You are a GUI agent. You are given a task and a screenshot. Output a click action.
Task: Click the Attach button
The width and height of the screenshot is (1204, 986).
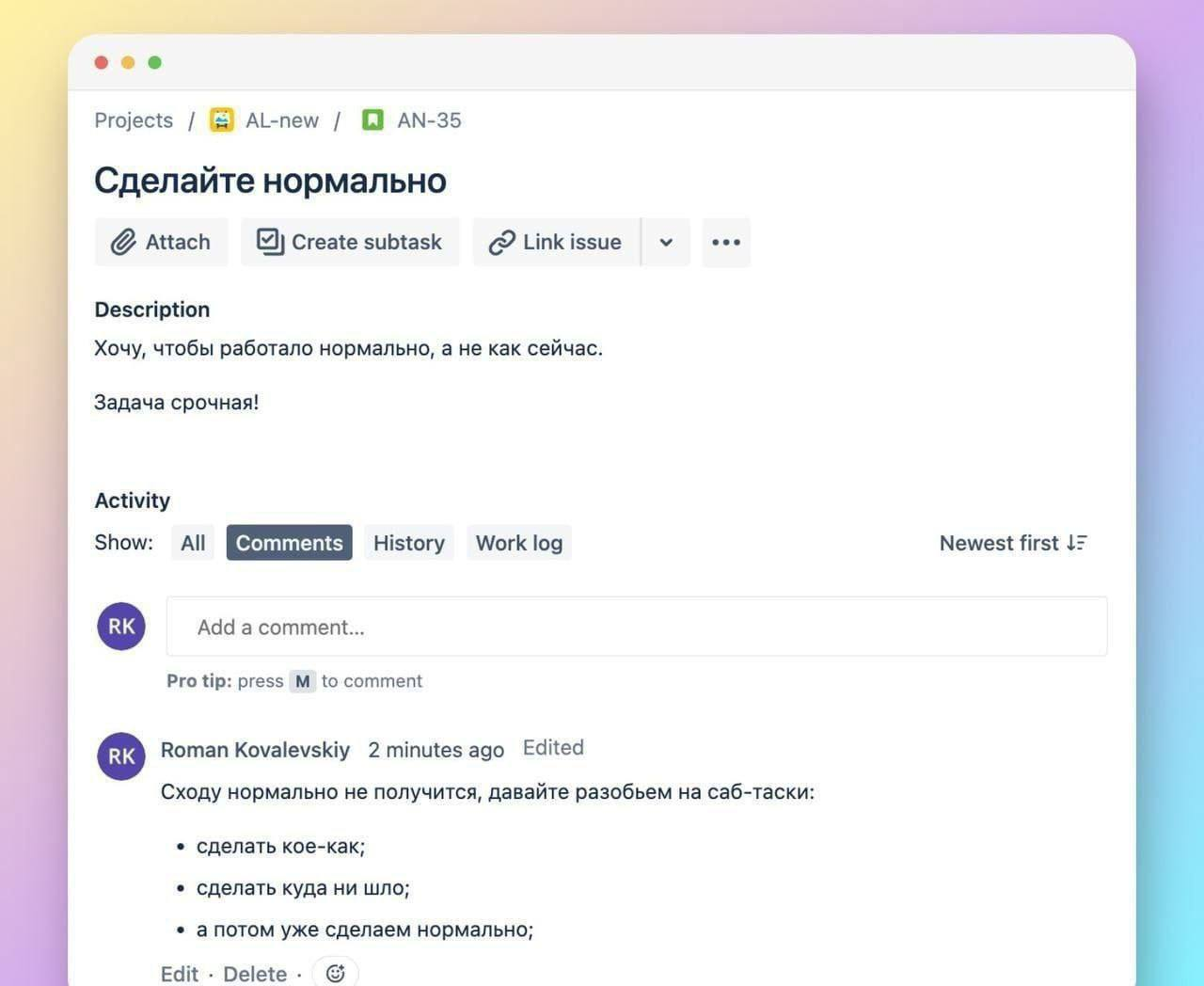pos(161,242)
